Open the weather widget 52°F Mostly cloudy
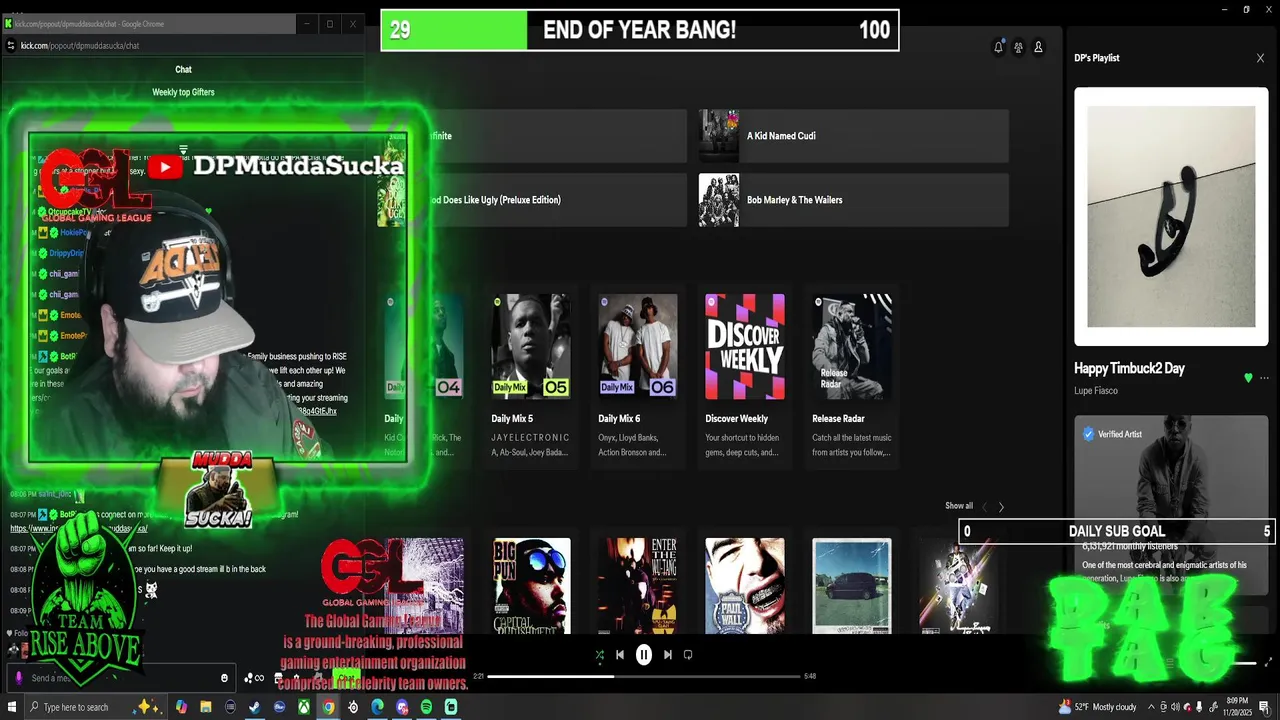 [x=1098, y=707]
